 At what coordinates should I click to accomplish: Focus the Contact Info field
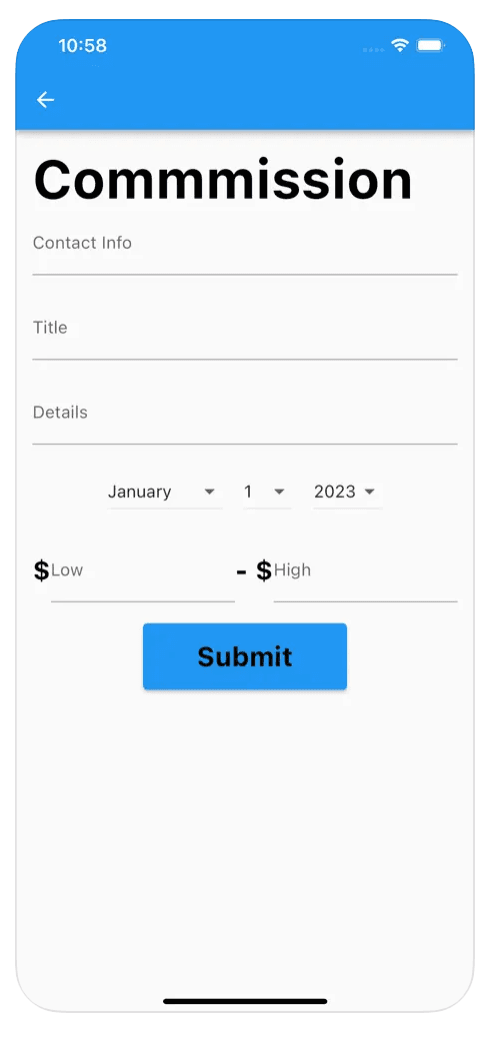pos(245,252)
